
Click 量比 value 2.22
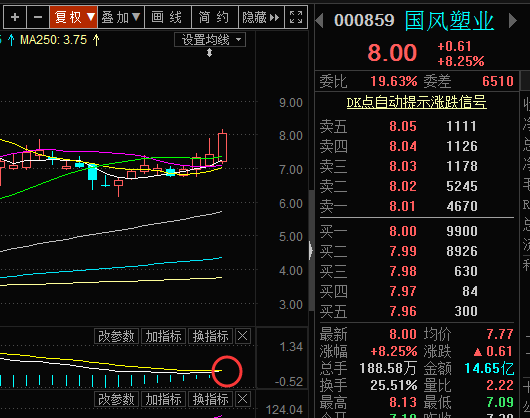coord(500,385)
